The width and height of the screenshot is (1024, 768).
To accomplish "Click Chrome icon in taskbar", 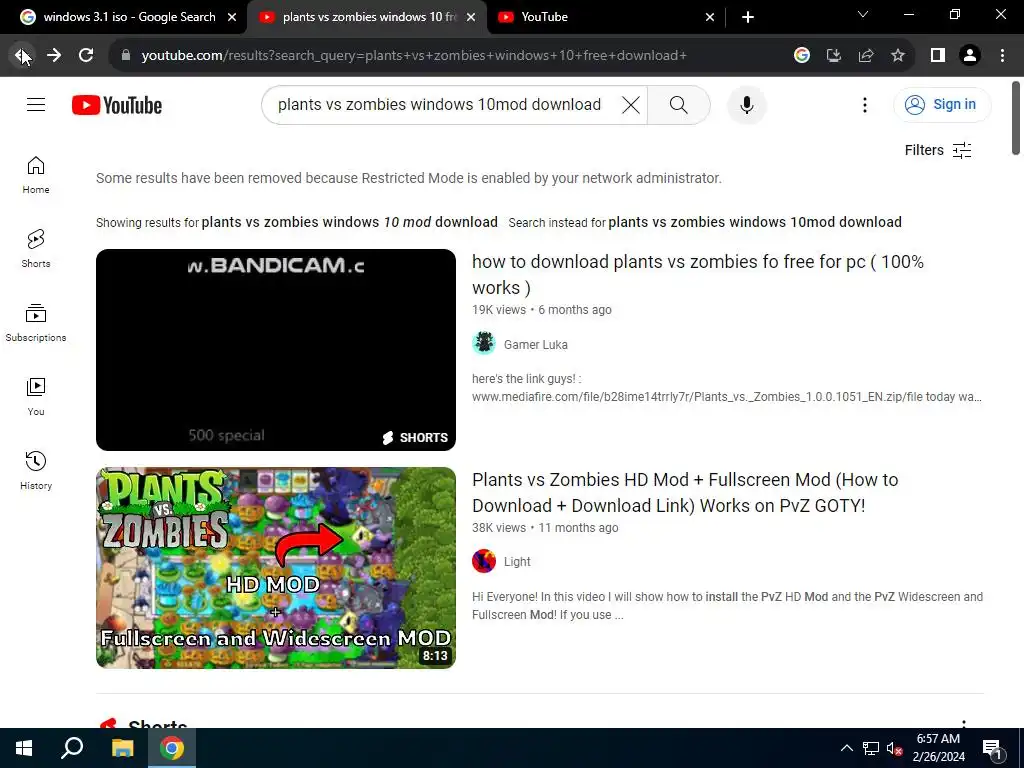I will (x=172, y=748).
